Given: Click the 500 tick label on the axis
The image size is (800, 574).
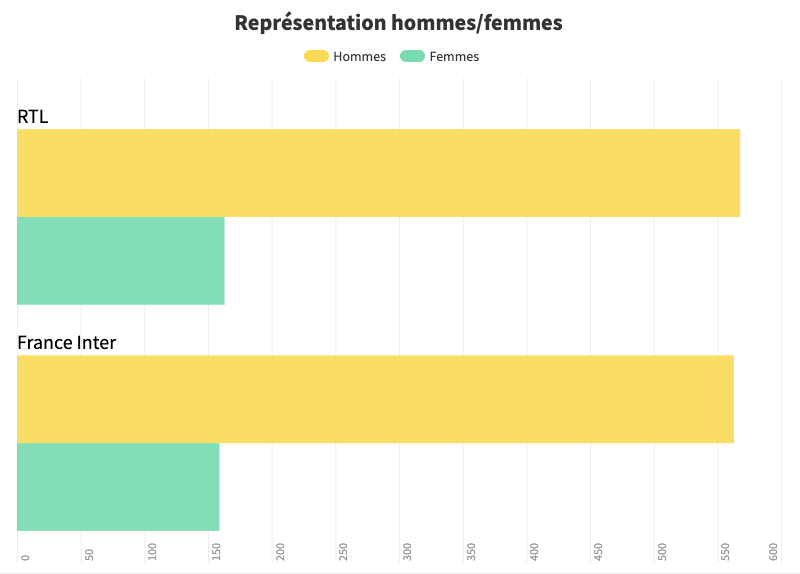Looking at the screenshot, I should pyautogui.click(x=662, y=551).
